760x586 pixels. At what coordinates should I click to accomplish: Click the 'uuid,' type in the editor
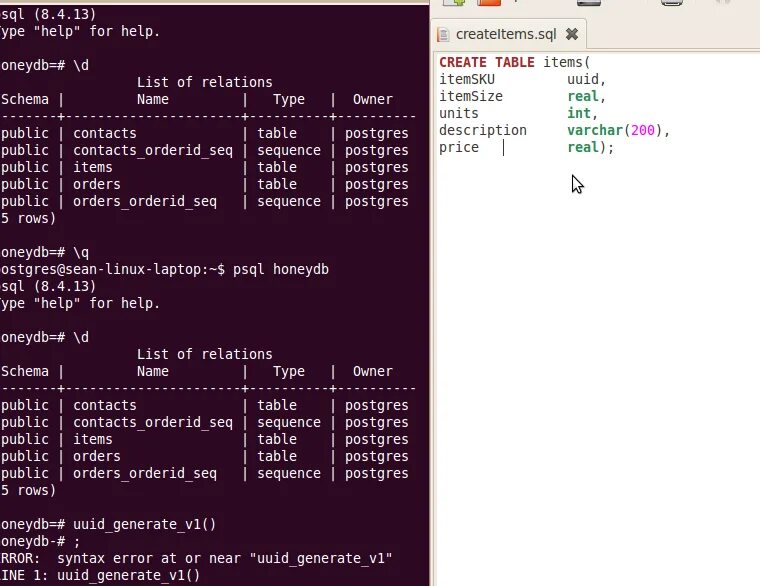[586, 79]
